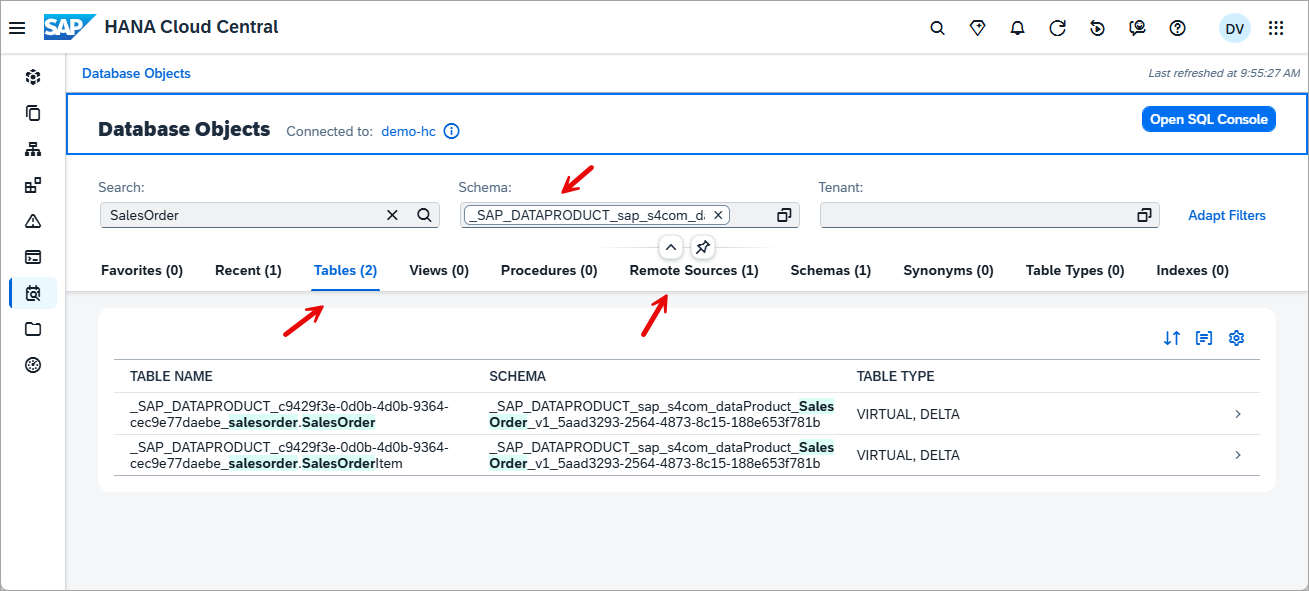Click the refresh icon in the header
The image size is (1309, 591).
click(1057, 28)
